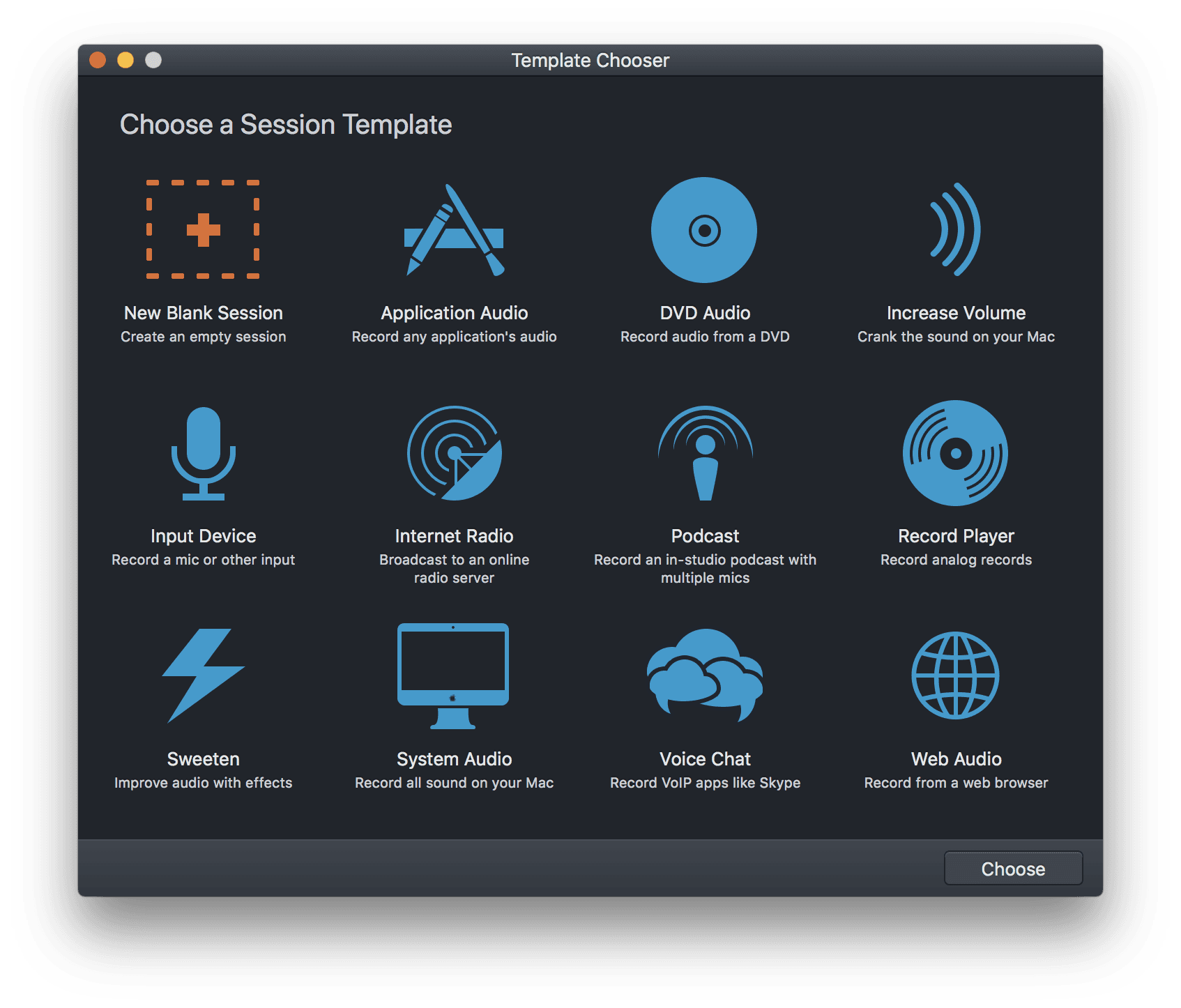Screen dimensions: 1181x1008
Task: Select the System Audio monitor icon
Action: point(453,675)
